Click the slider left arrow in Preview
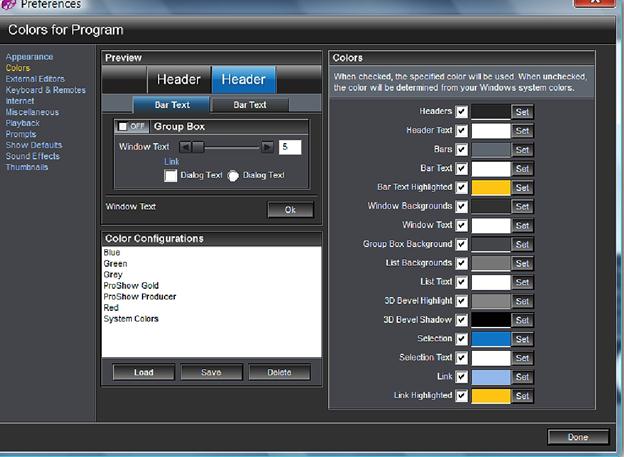The image size is (624, 457). tap(185, 147)
